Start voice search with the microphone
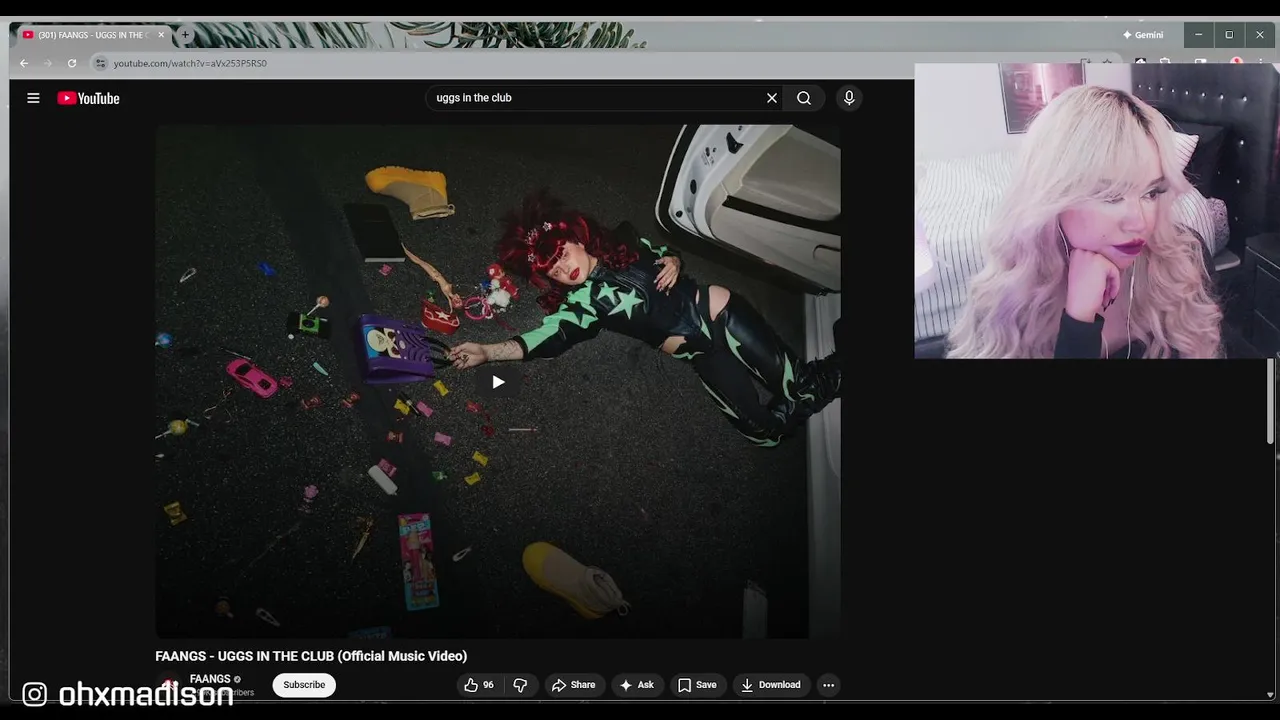Viewport: 1280px width, 720px height. [849, 98]
